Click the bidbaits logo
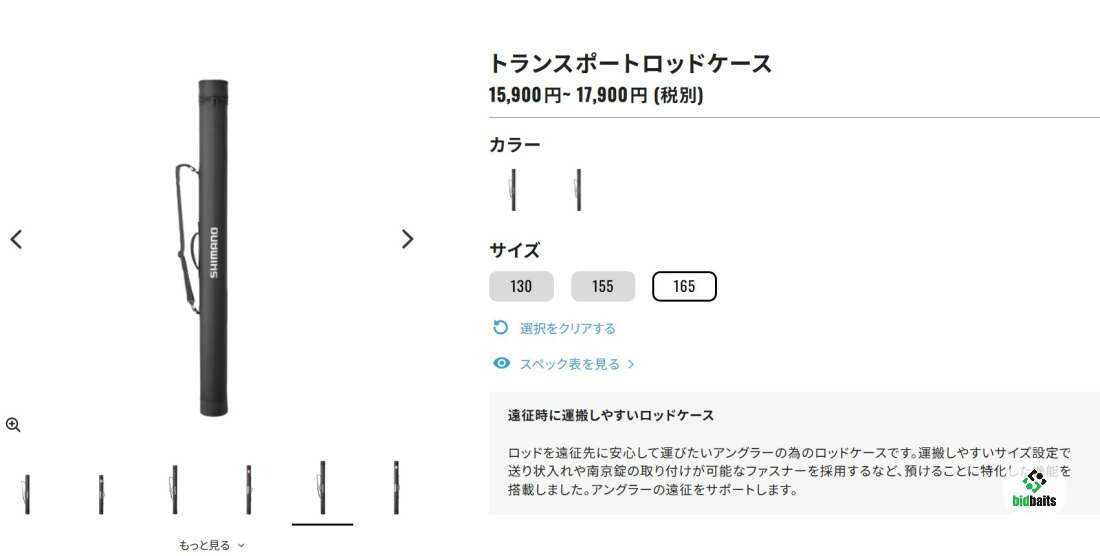The image size is (1100, 556). point(1034,489)
